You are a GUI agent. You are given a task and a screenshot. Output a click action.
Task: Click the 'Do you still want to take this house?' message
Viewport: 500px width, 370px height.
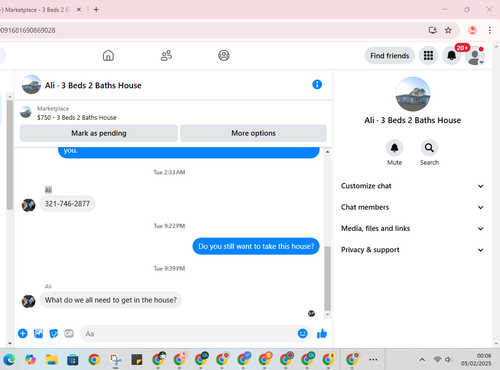pos(256,246)
